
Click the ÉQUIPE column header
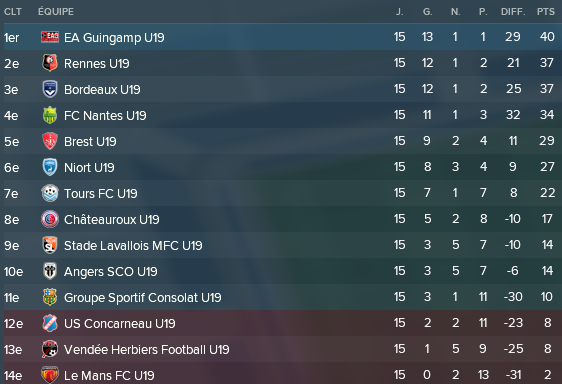[56, 12]
